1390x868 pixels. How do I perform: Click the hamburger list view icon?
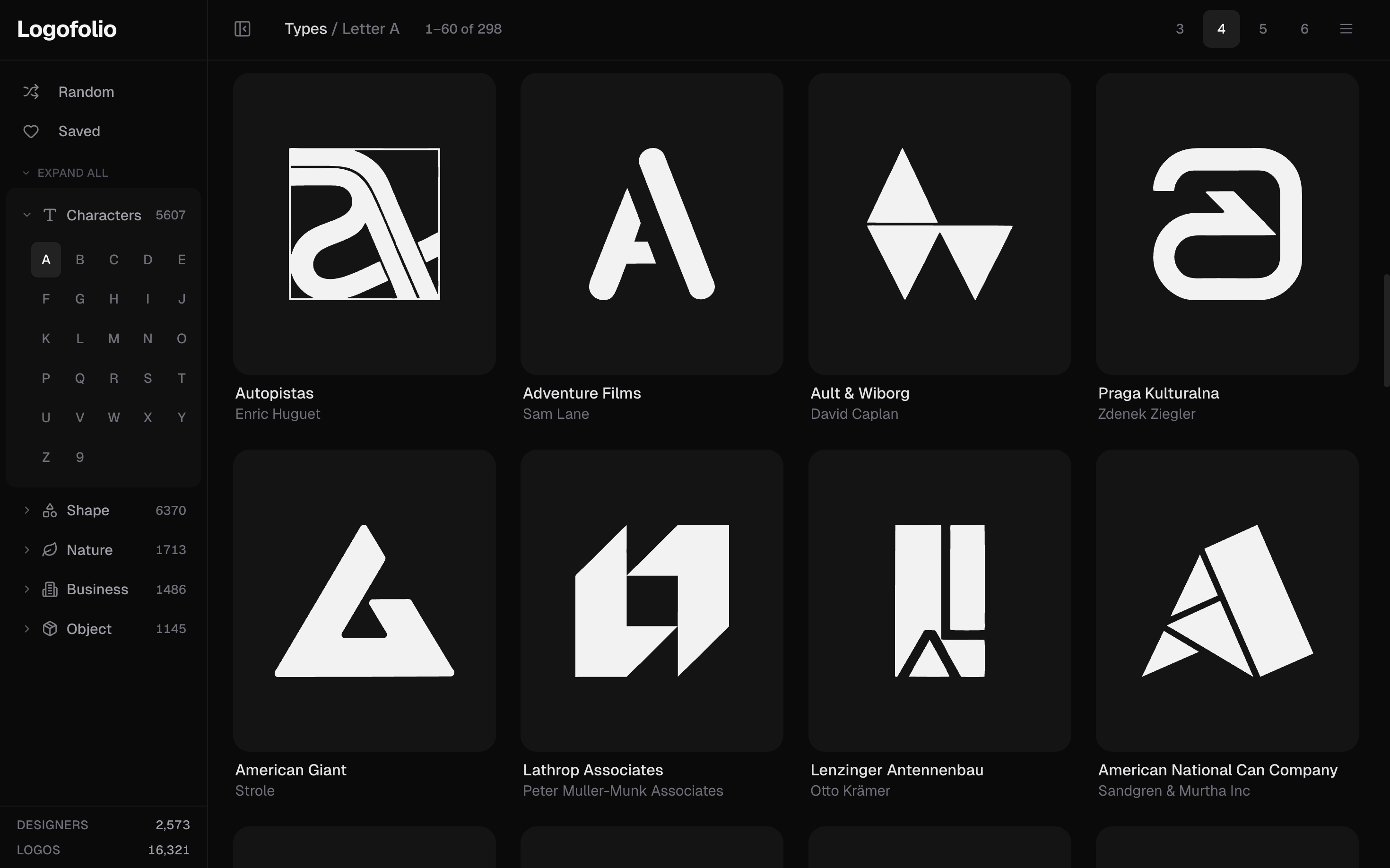pyautogui.click(x=1346, y=29)
